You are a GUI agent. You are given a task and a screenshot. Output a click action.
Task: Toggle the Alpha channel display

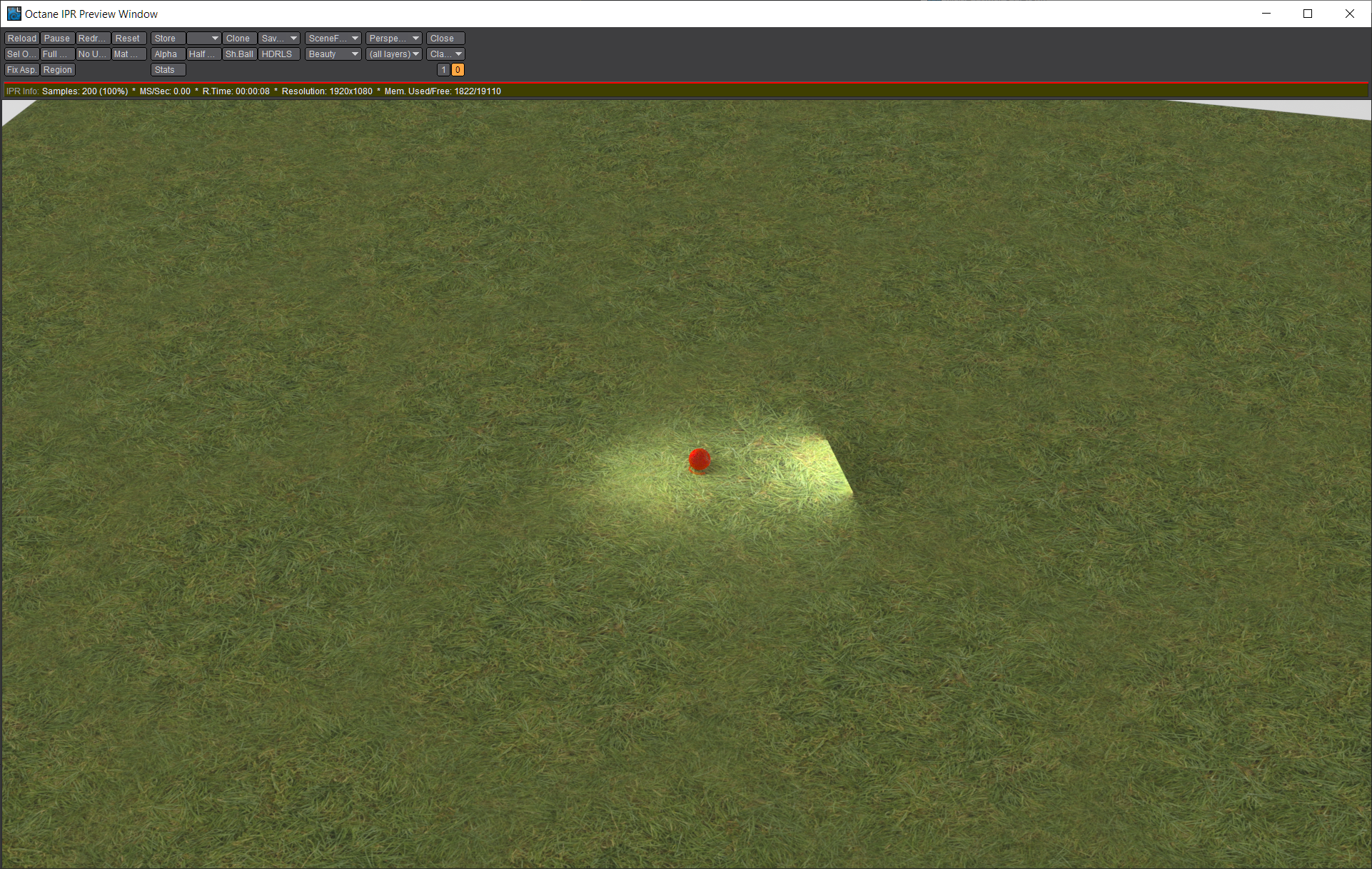[x=168, y=54]
